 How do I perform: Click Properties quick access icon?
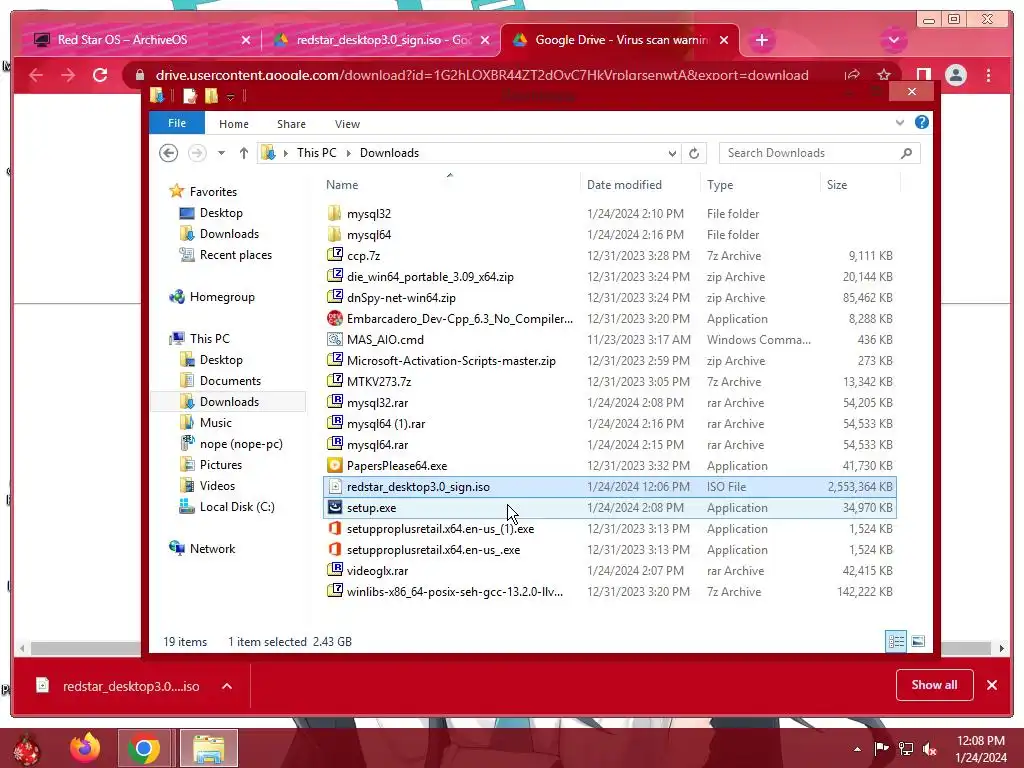click(x=190, y=96)
